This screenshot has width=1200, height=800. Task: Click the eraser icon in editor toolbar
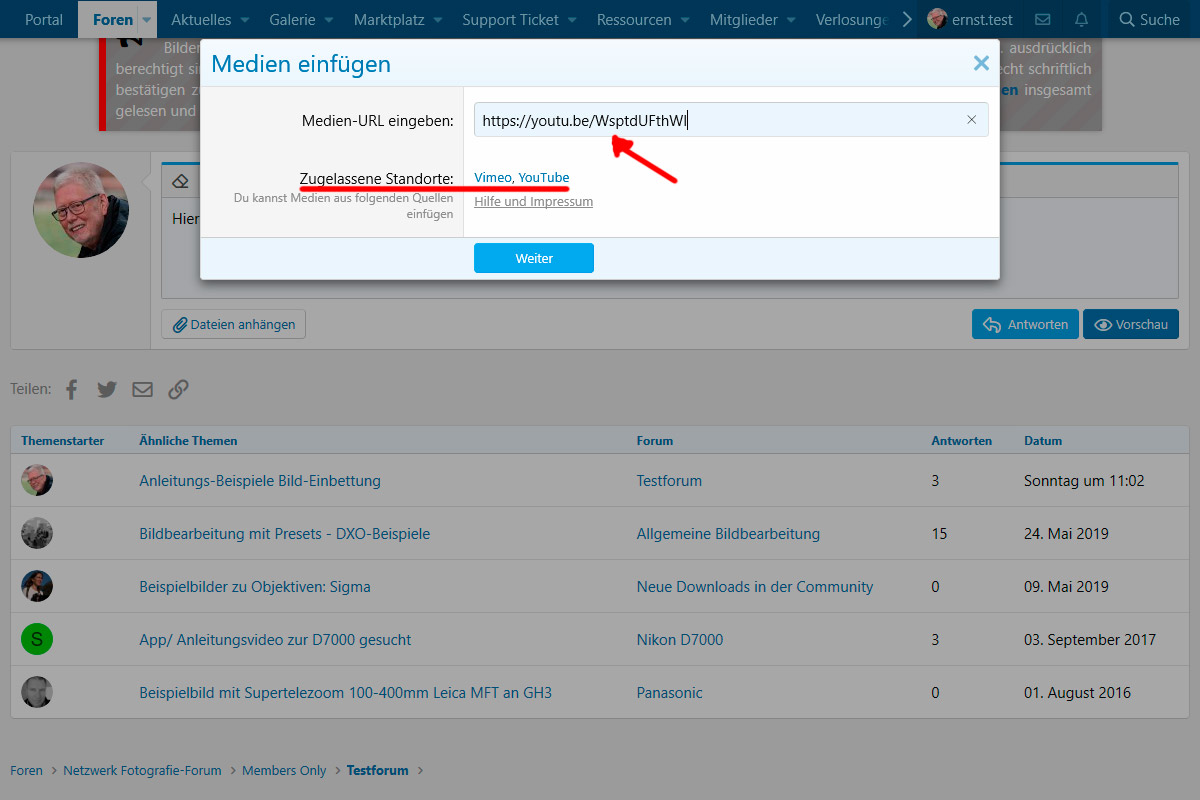[180, 182]
